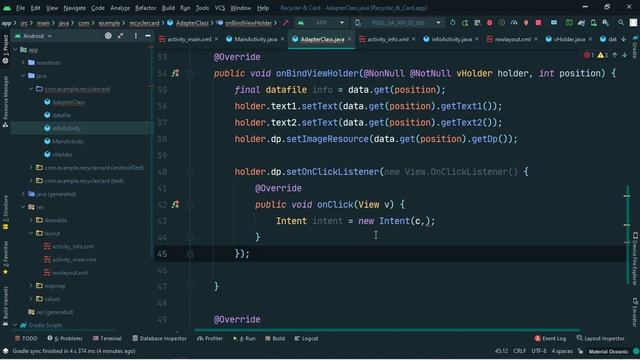Toggle fold marker at line 40
This screenshot has height=360, width=640.
click(x=190, y=172)
